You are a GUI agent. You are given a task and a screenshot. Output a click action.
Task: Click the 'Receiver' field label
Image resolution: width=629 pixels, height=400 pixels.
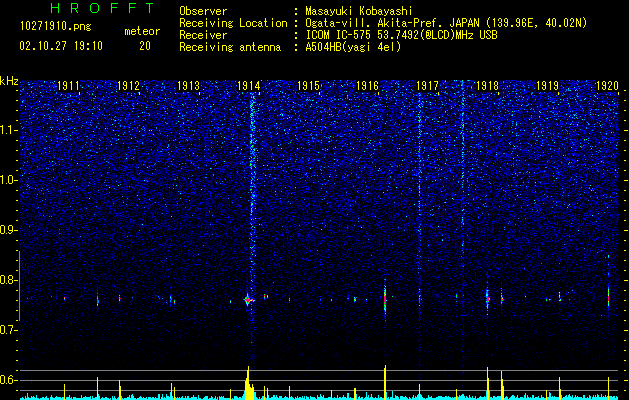tap(203, 35)
